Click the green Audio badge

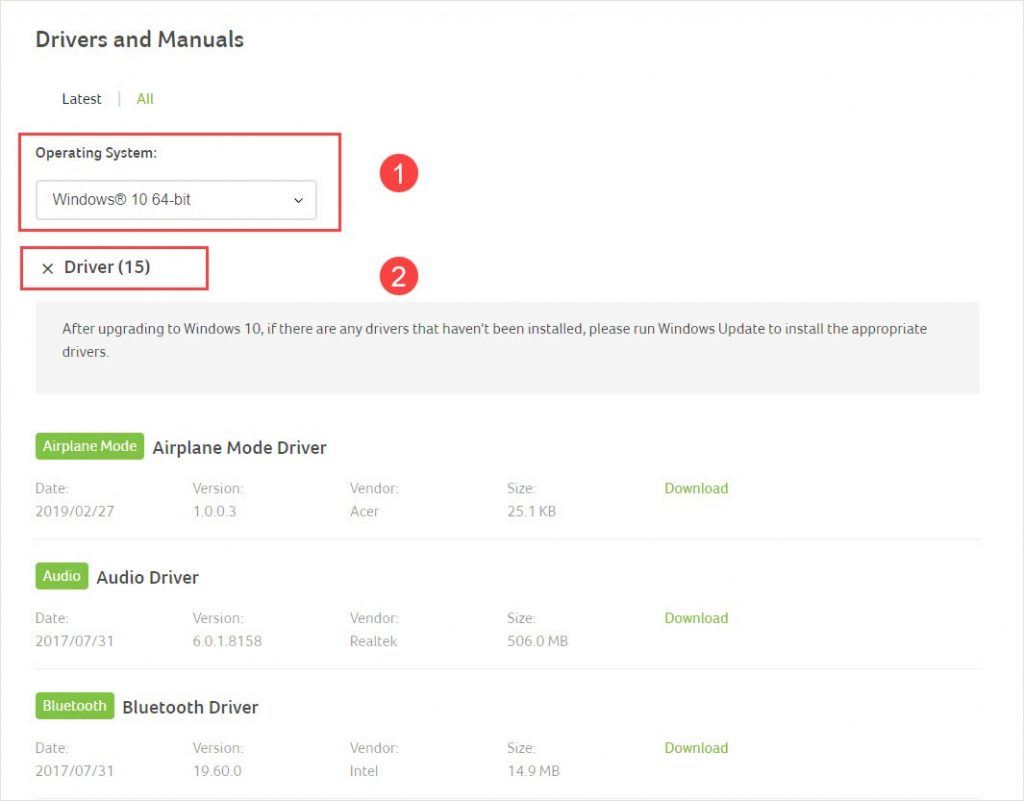pos(61,576)
